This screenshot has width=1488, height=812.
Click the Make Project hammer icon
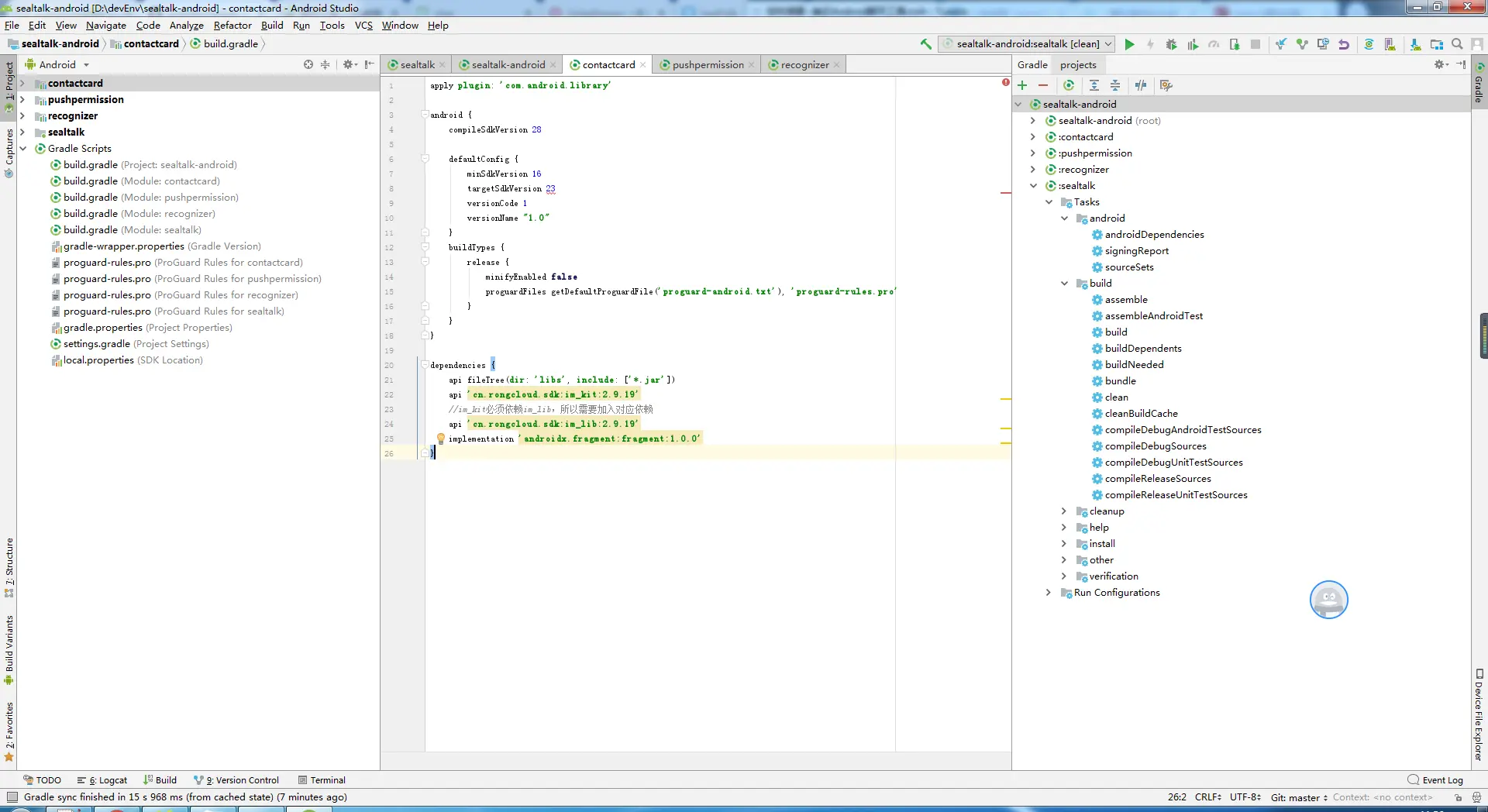click(x=925, y=44)
